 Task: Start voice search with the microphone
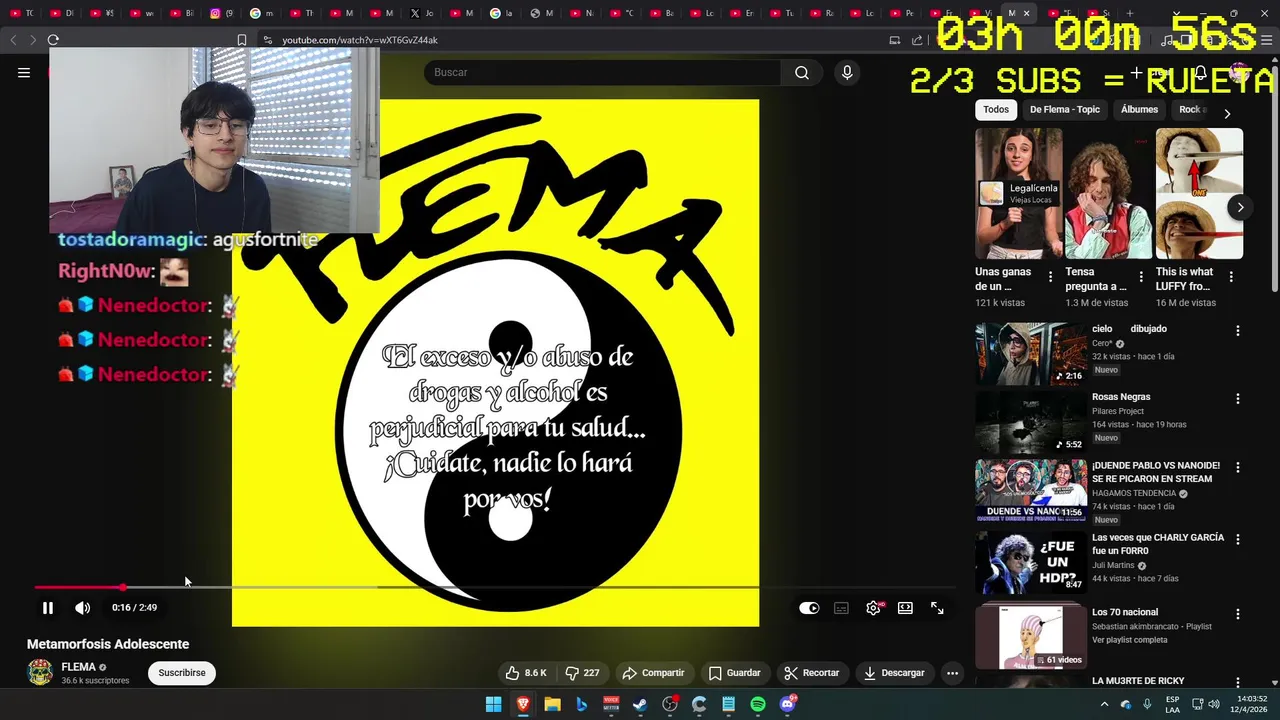847,72
